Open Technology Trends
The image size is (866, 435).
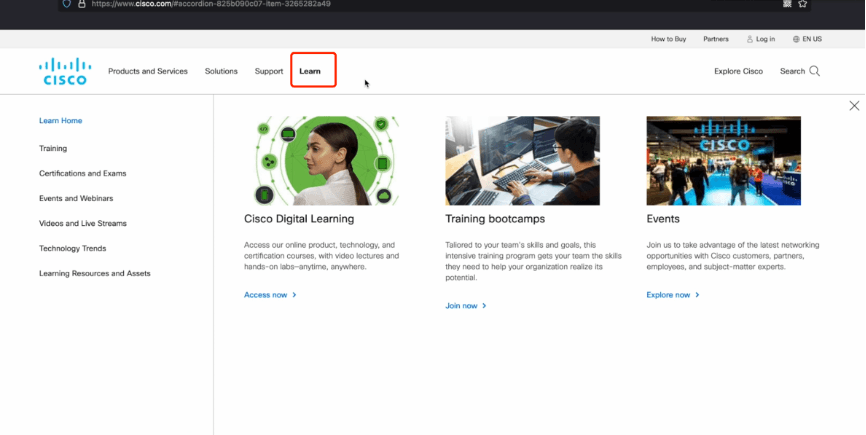pos(72,248)
